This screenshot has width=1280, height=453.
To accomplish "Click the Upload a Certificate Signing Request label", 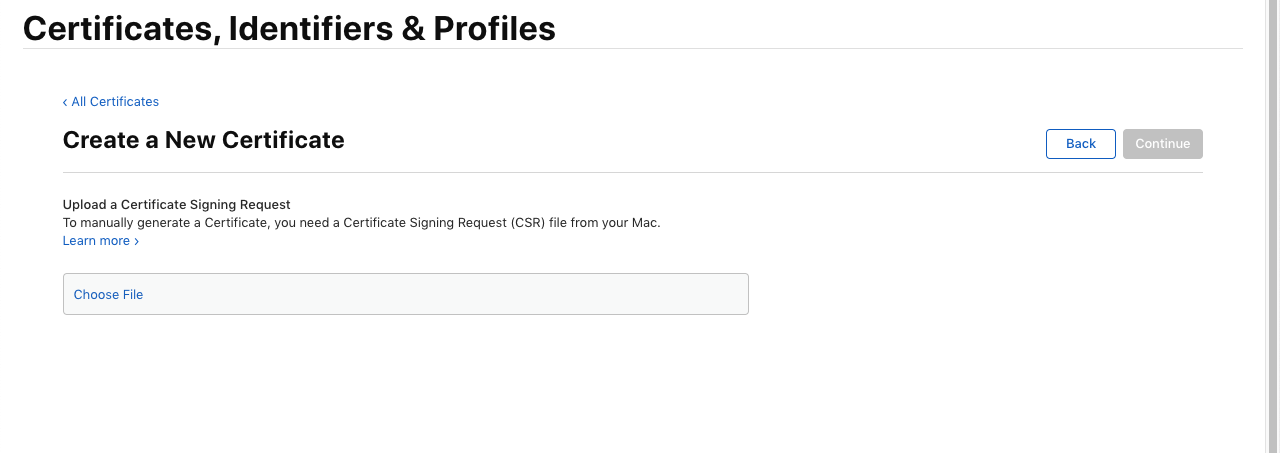I will pos(176,205).
